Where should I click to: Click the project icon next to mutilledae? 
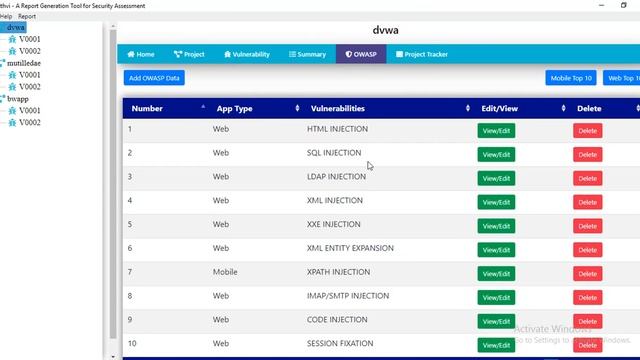[x=2, y=63]
